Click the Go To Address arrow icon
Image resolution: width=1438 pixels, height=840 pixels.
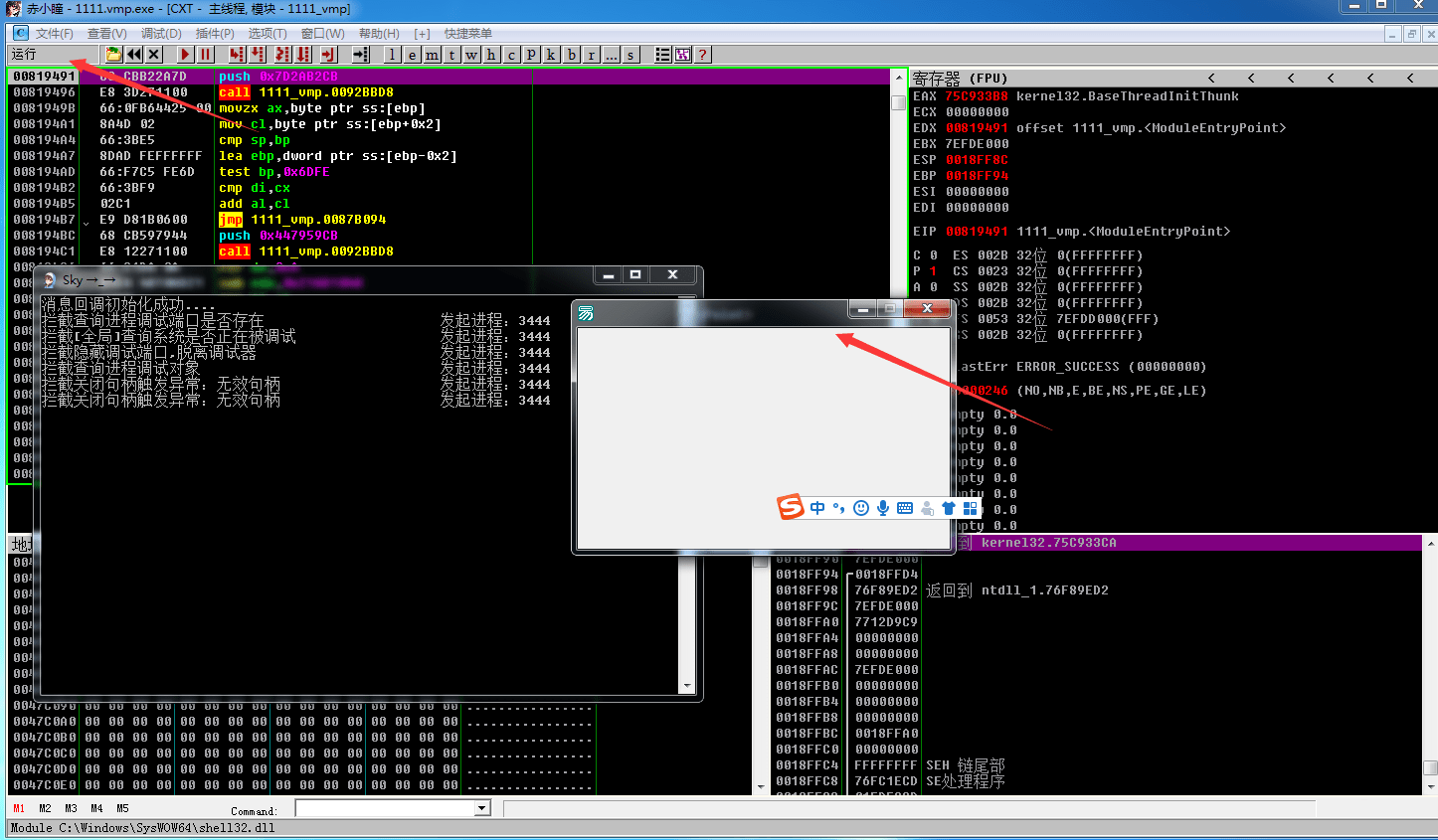pos(360,55)
